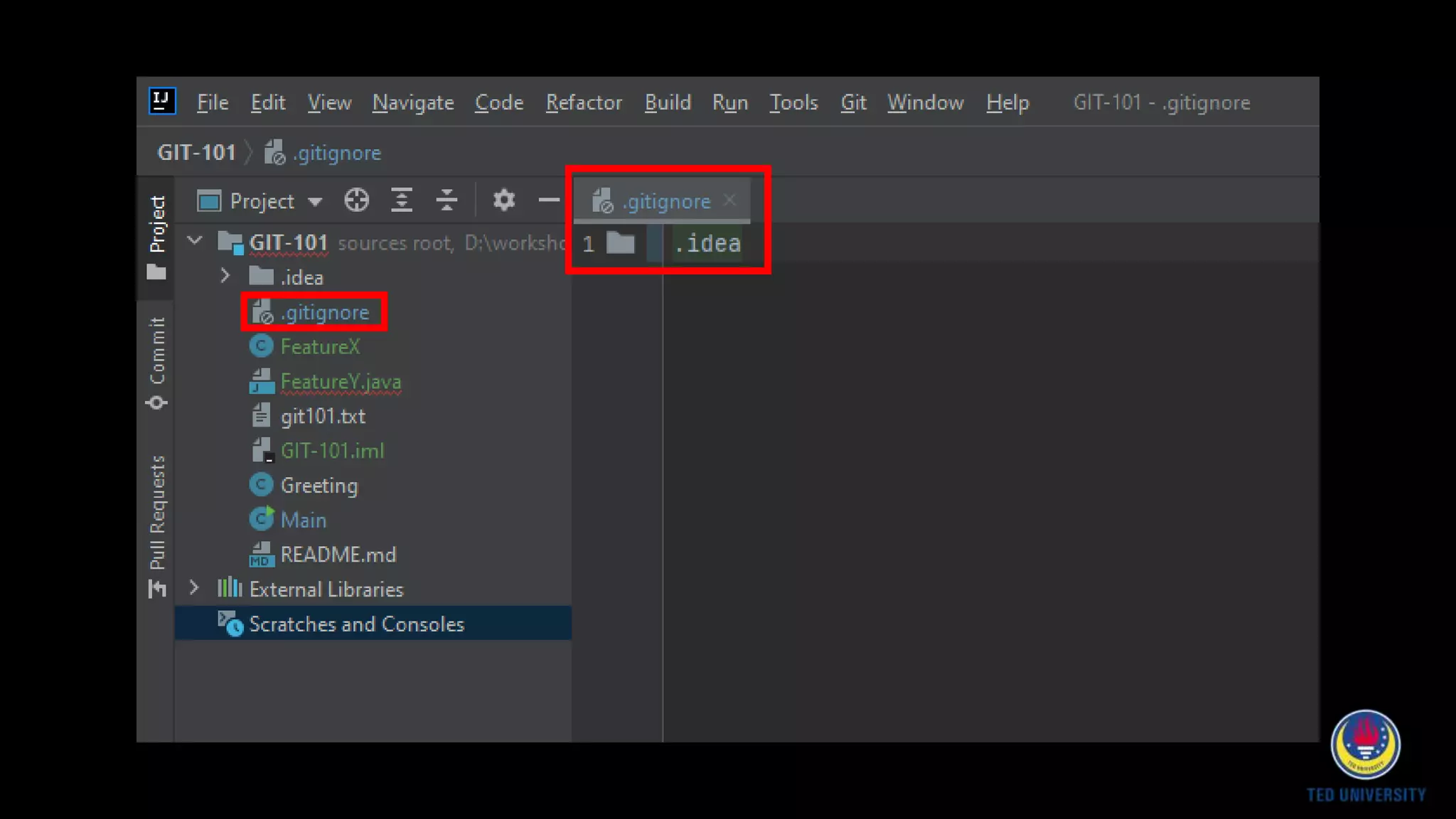This screenshot has width=1456, height=819.
Task: Toggle the Pull Requests tool window
Action: click(x=157, y=526)
